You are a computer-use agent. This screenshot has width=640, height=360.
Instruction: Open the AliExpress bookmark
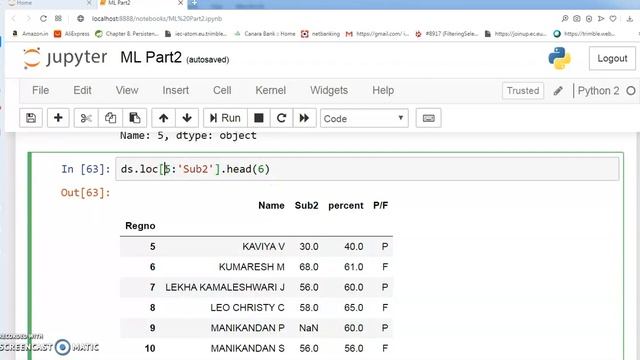click(x=72, y=34)
